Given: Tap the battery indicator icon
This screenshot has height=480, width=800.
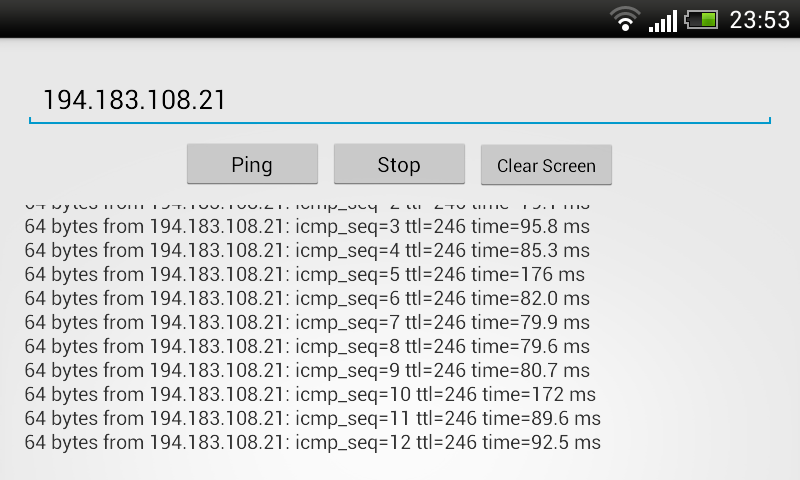Looking at the screenshot, I should coord(701,20).
